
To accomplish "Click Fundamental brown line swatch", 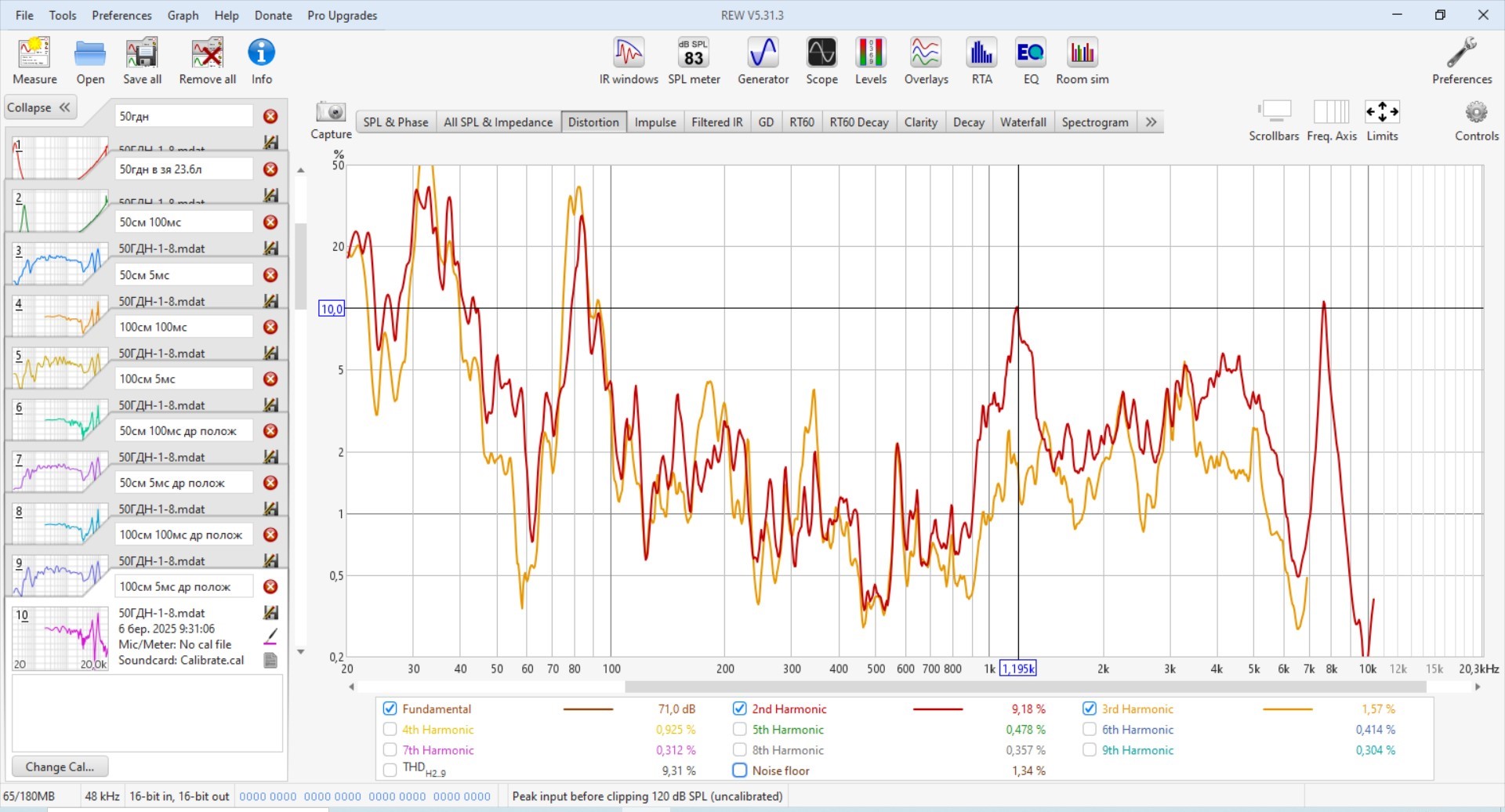I will (588, 709).
